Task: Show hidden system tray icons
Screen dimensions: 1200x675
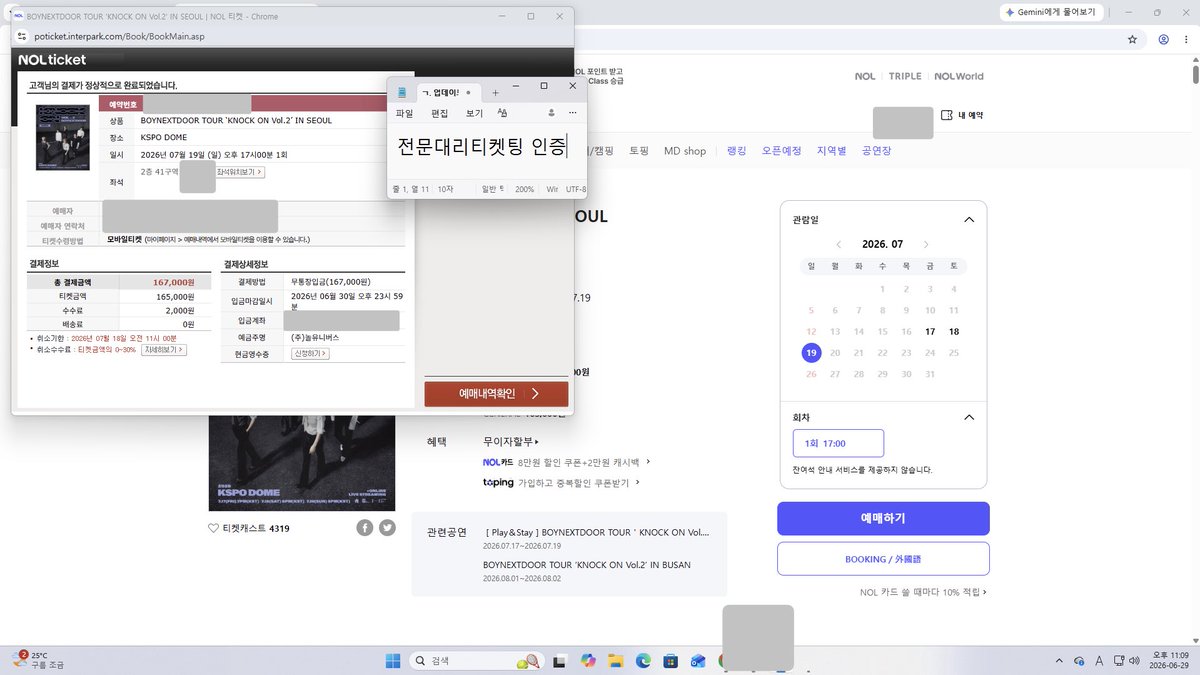Action: [1060, 661]
